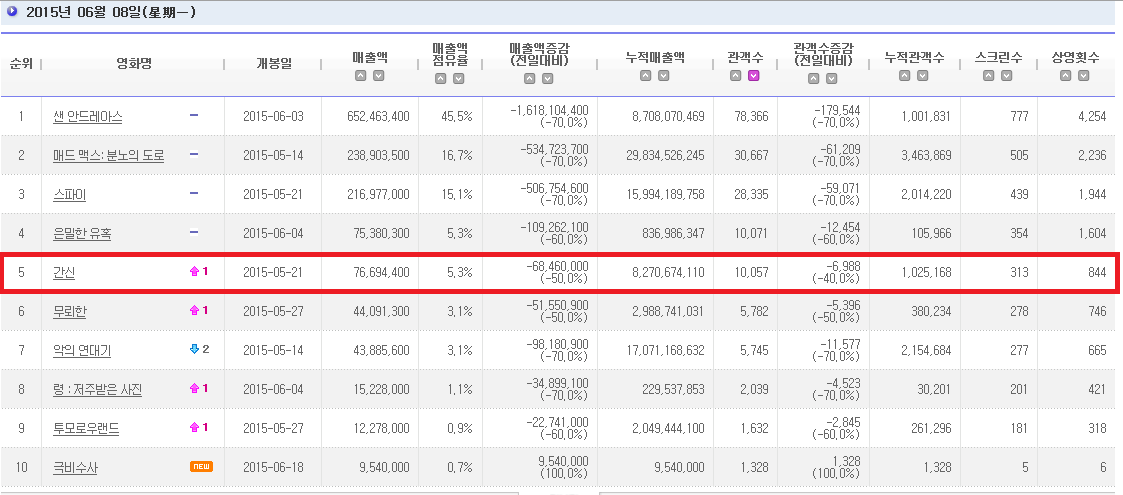The height and width of the screenshot is (495, 1123).
Task: Click NEW badge beside 극비수사
Action: click(201, 466)
